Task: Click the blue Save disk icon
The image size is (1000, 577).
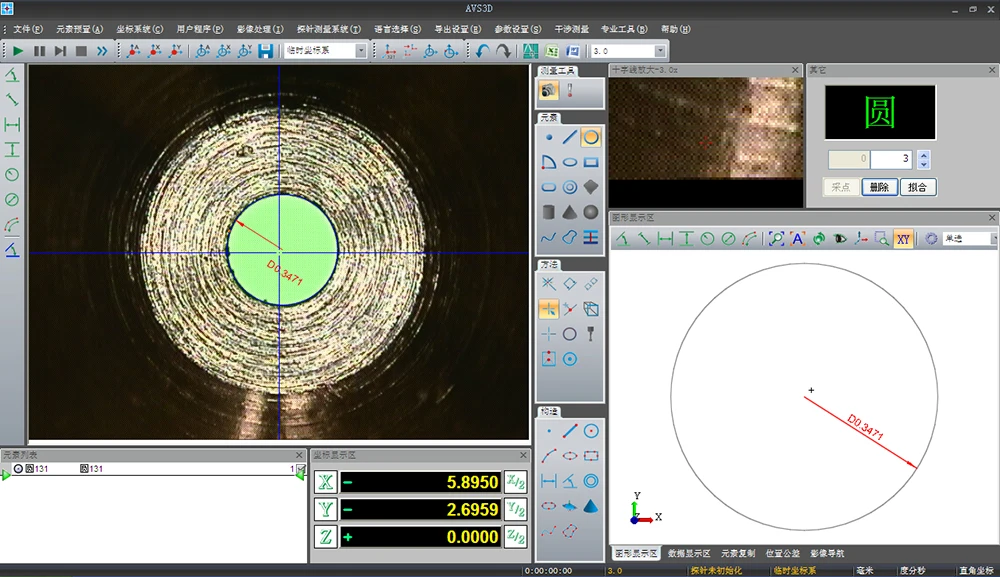Action: 266,51
